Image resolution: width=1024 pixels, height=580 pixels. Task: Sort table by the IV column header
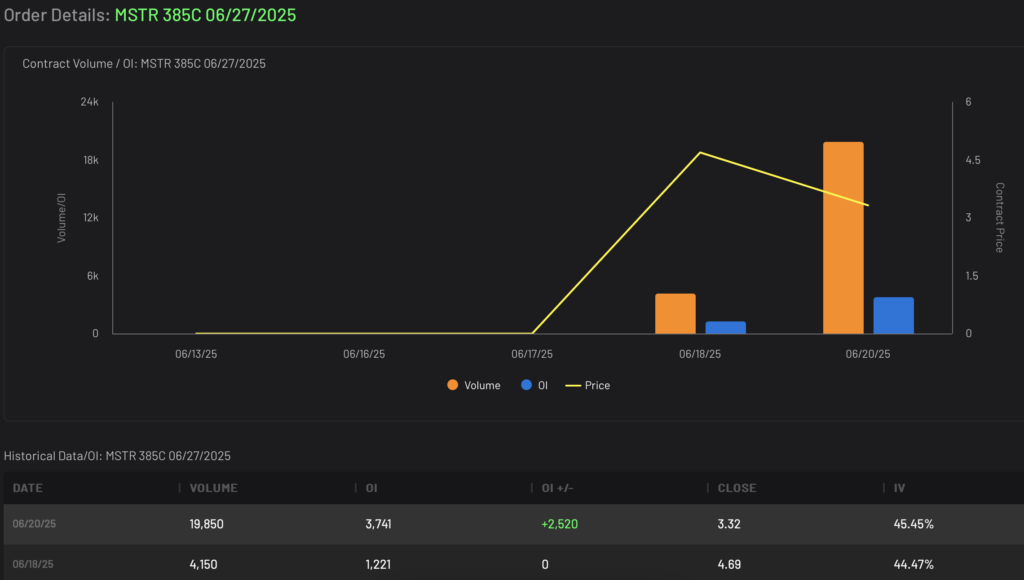pyautogui.click(x=899, y=488)
